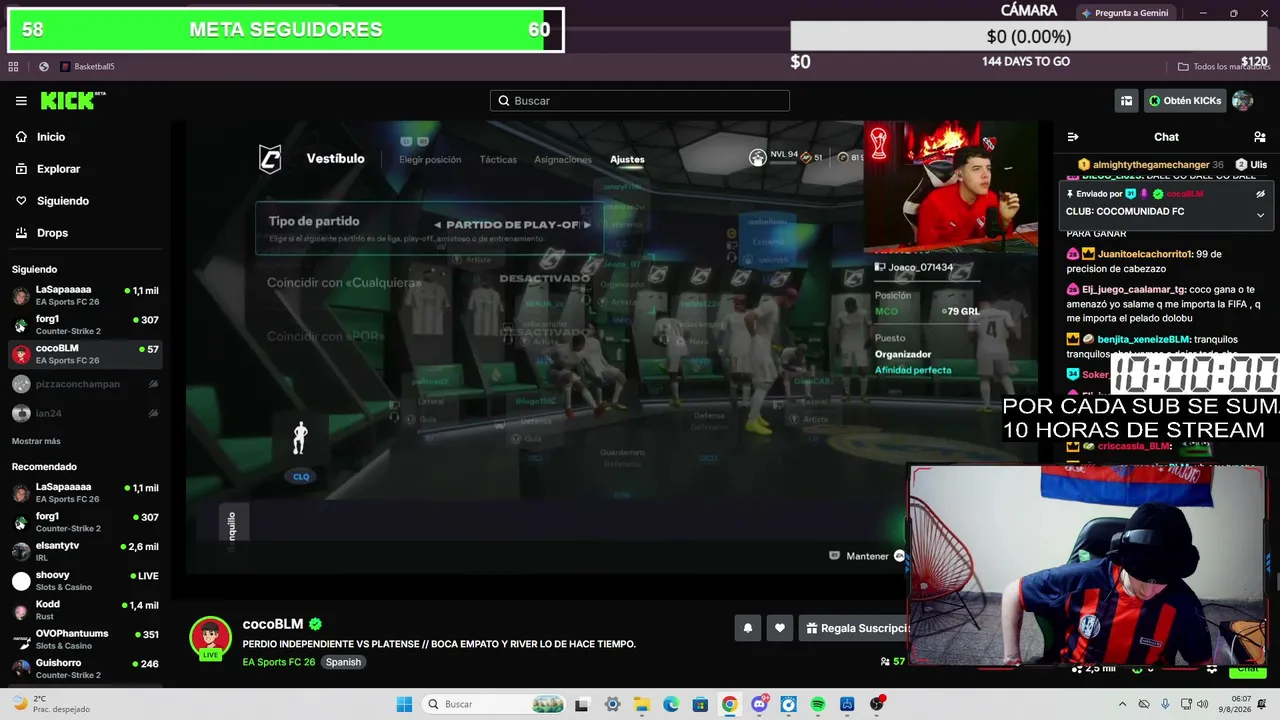The height and width of the screenshot is (720, 1280).
Task: Open Guishorro recommended channel
Action: [85, 668]
